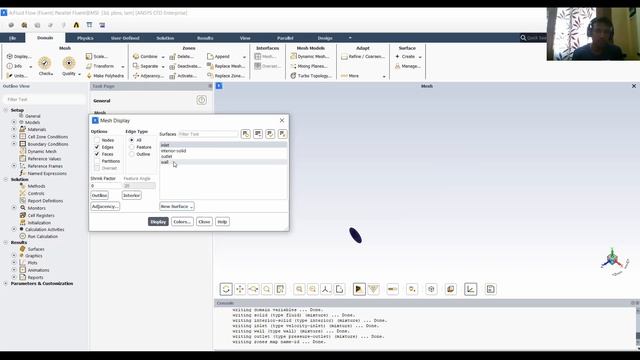Open the Results ribbon tab
The width and height of the screenshot is (640, 360).
tap(205, 38)
